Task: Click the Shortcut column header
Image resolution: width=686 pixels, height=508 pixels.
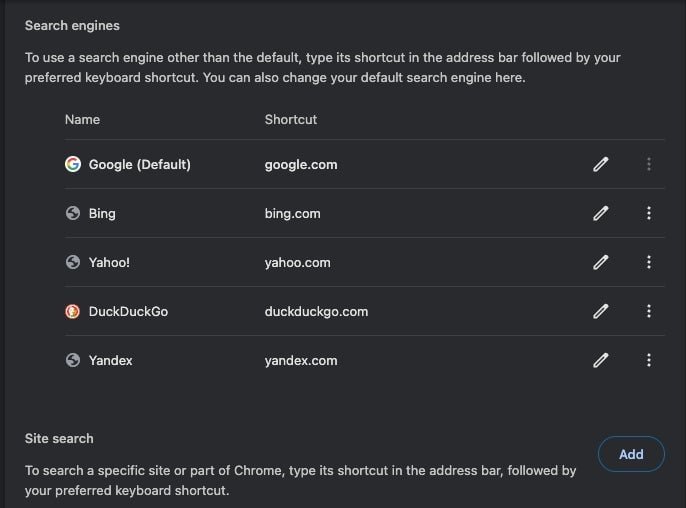Action: click(x=290, y=119)
